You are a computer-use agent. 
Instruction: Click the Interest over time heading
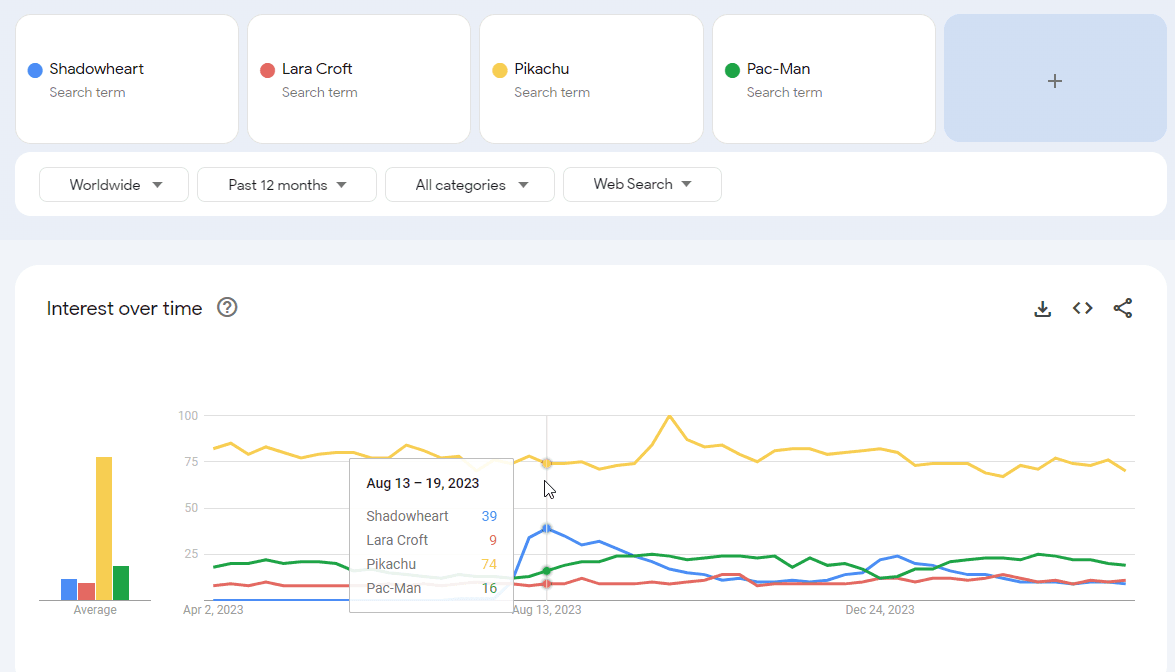click(x=124, y=308)
